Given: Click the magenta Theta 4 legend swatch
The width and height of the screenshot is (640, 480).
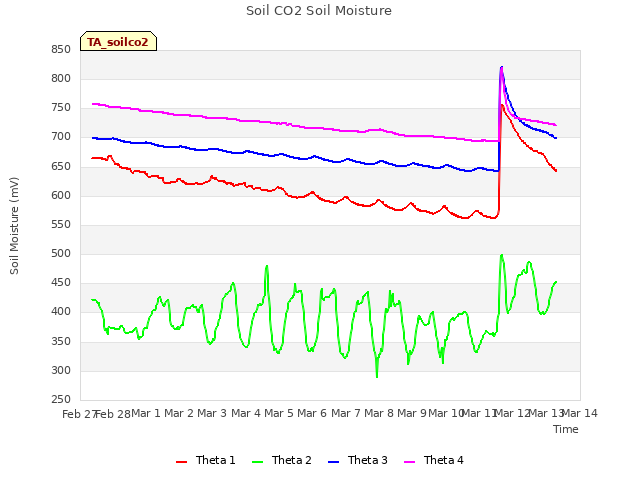Looking at the screenshot, I should (409, 462).
